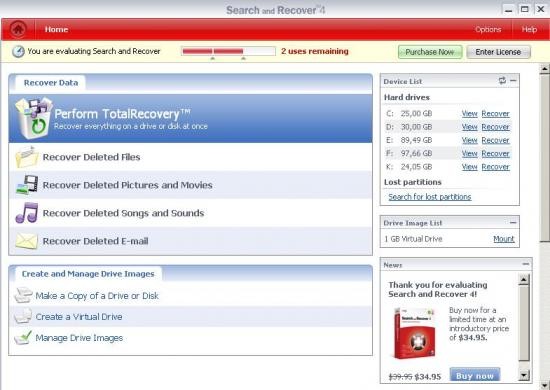This screenshot has width=550, height=390.
Task: Select the Recover Data tab
Action: click(51, 83)
